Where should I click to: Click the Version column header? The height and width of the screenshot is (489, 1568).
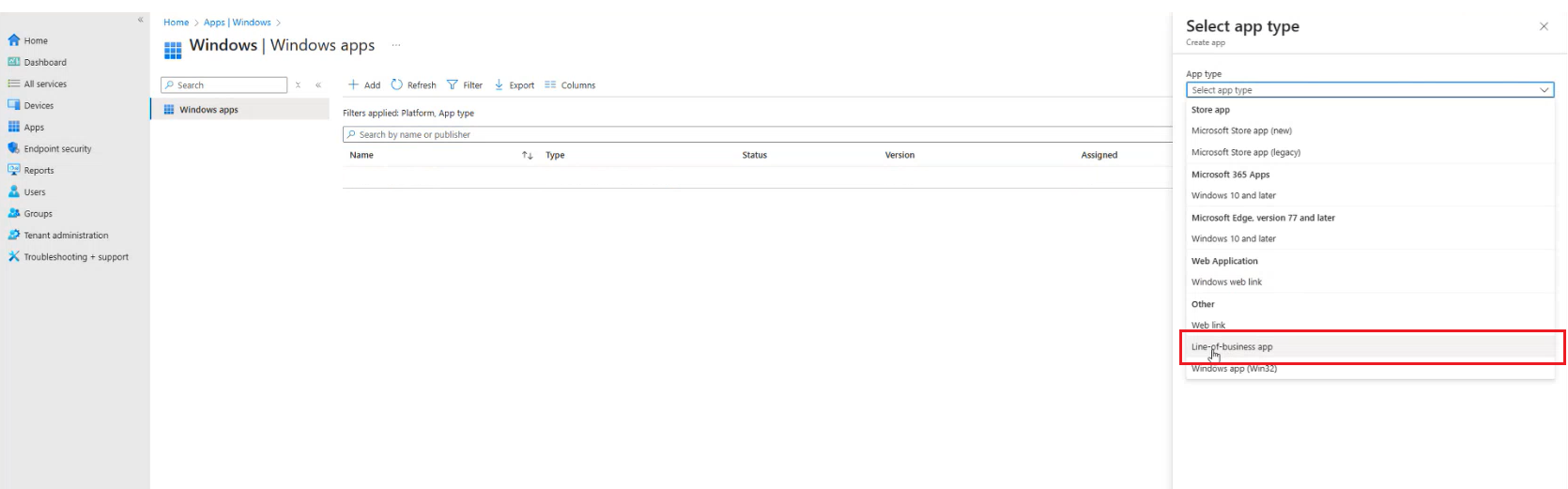899,155
